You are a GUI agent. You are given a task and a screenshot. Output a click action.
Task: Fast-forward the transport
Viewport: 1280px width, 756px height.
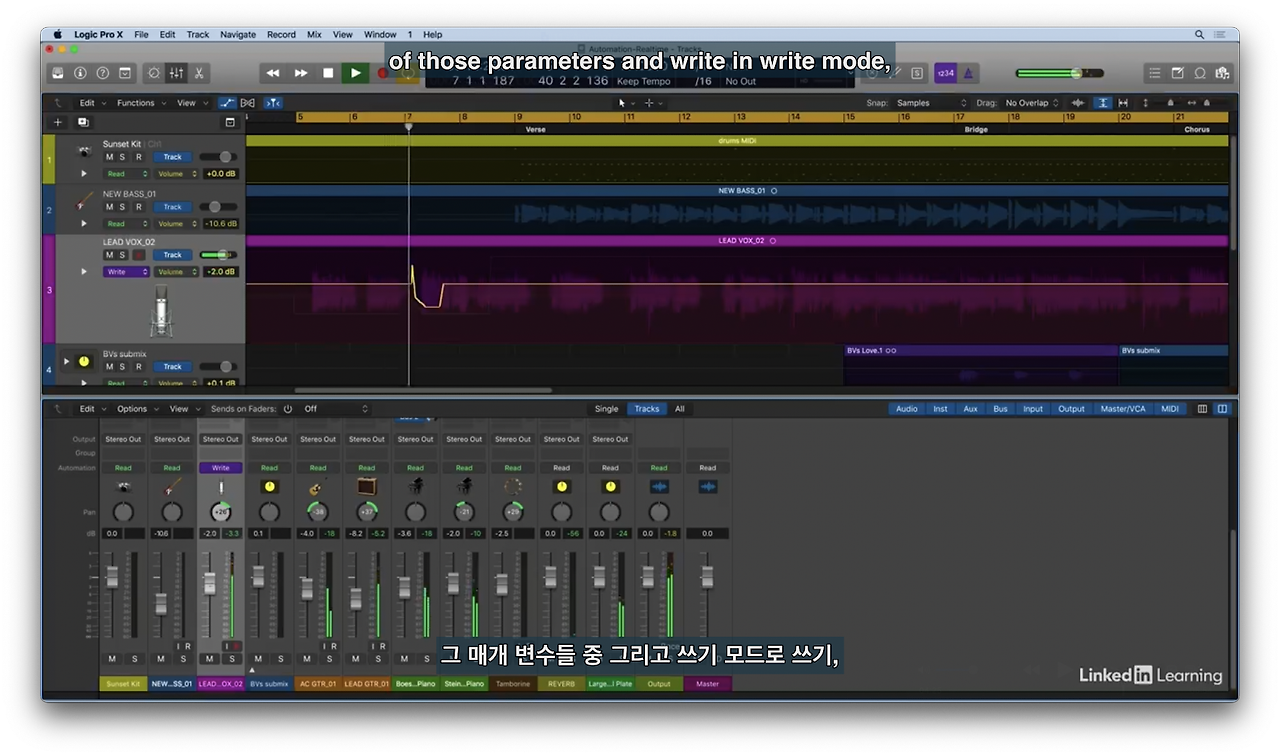[300, 73]
